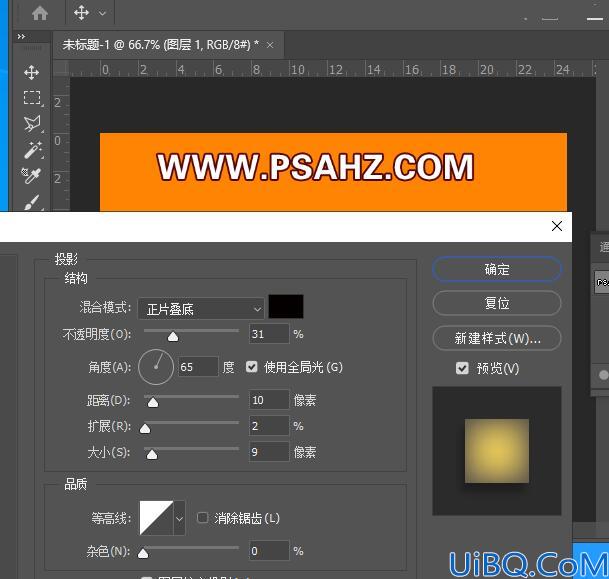
Task: Open the tool preset dropdown arrow beside Move icon
Action: point(102,13)
